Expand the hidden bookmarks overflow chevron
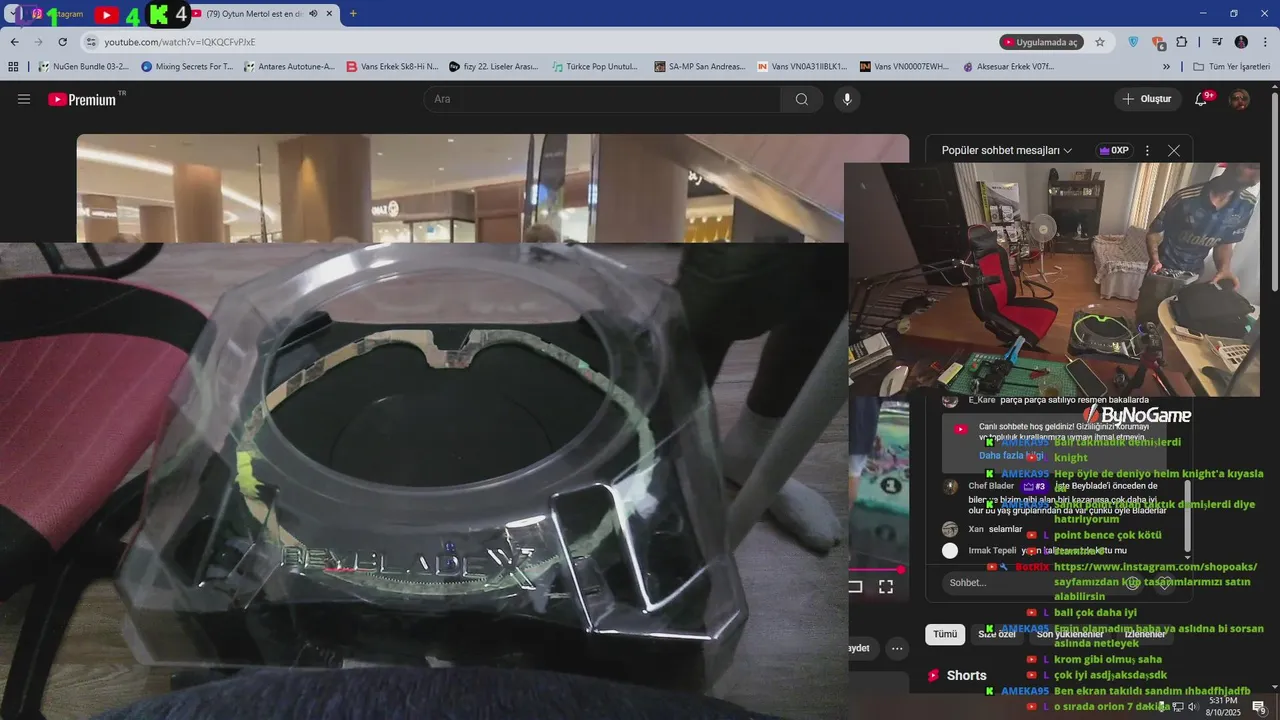 coord(1166,67)
